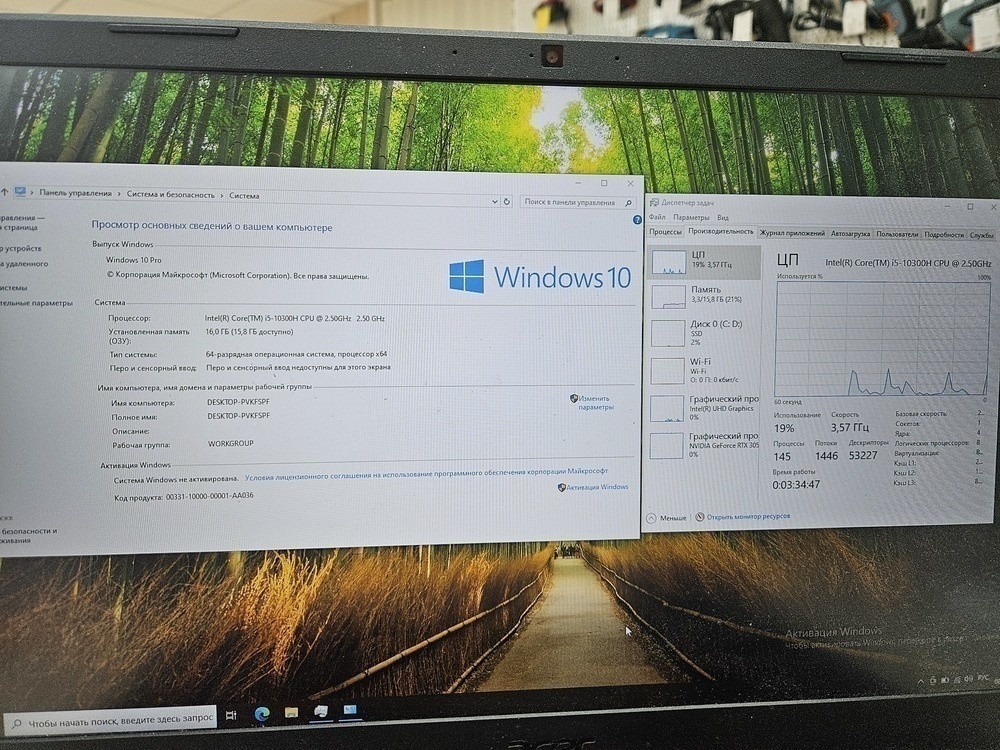Show hidden tray icons chevron
1000x750 pixels.
(x=920, y=682)
